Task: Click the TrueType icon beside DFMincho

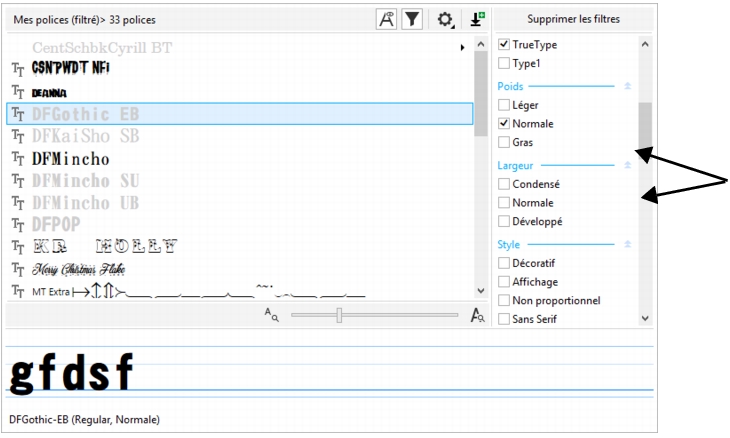Action: click(17, 158)
